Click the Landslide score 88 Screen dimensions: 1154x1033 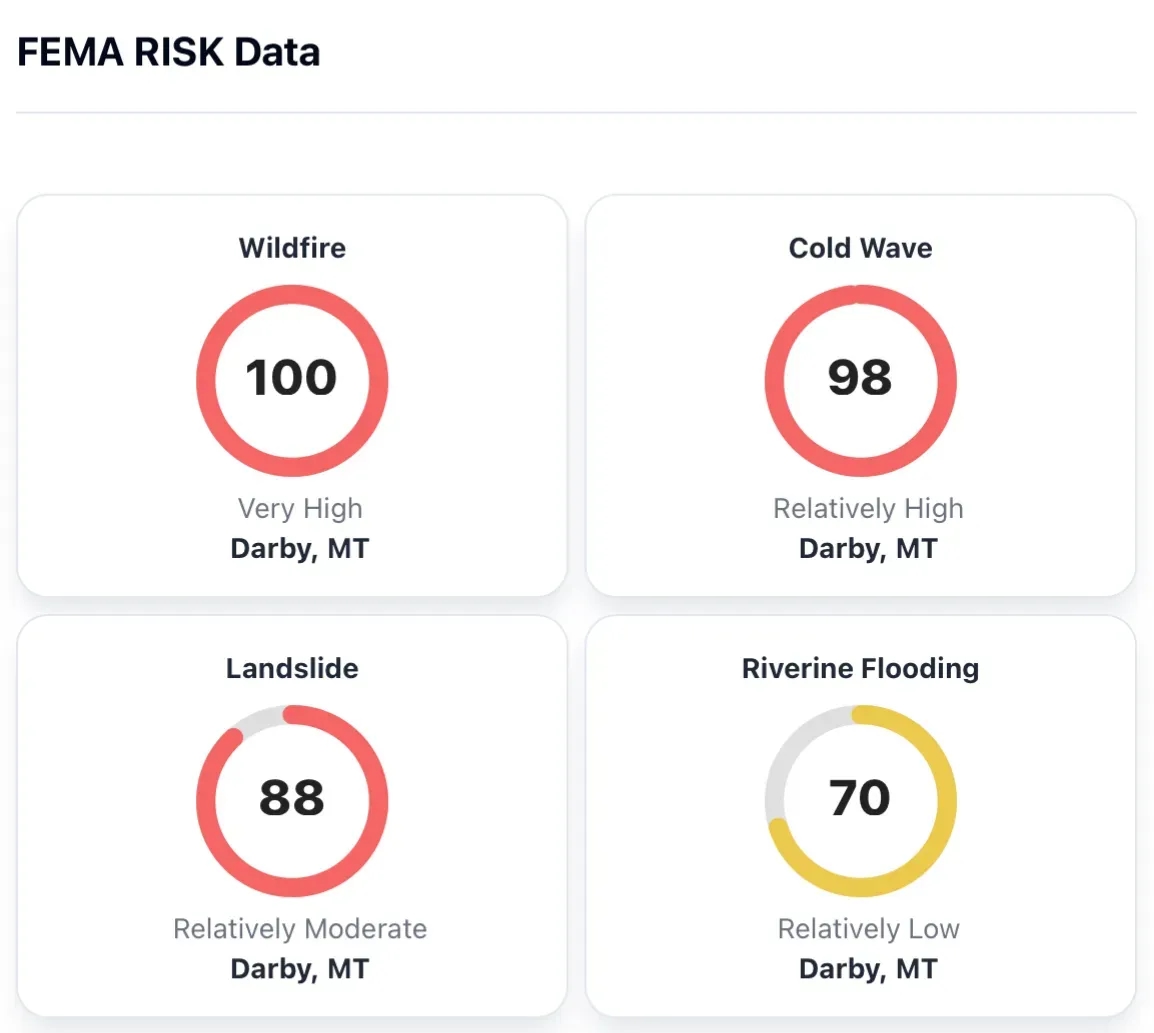tap(291, 798)
